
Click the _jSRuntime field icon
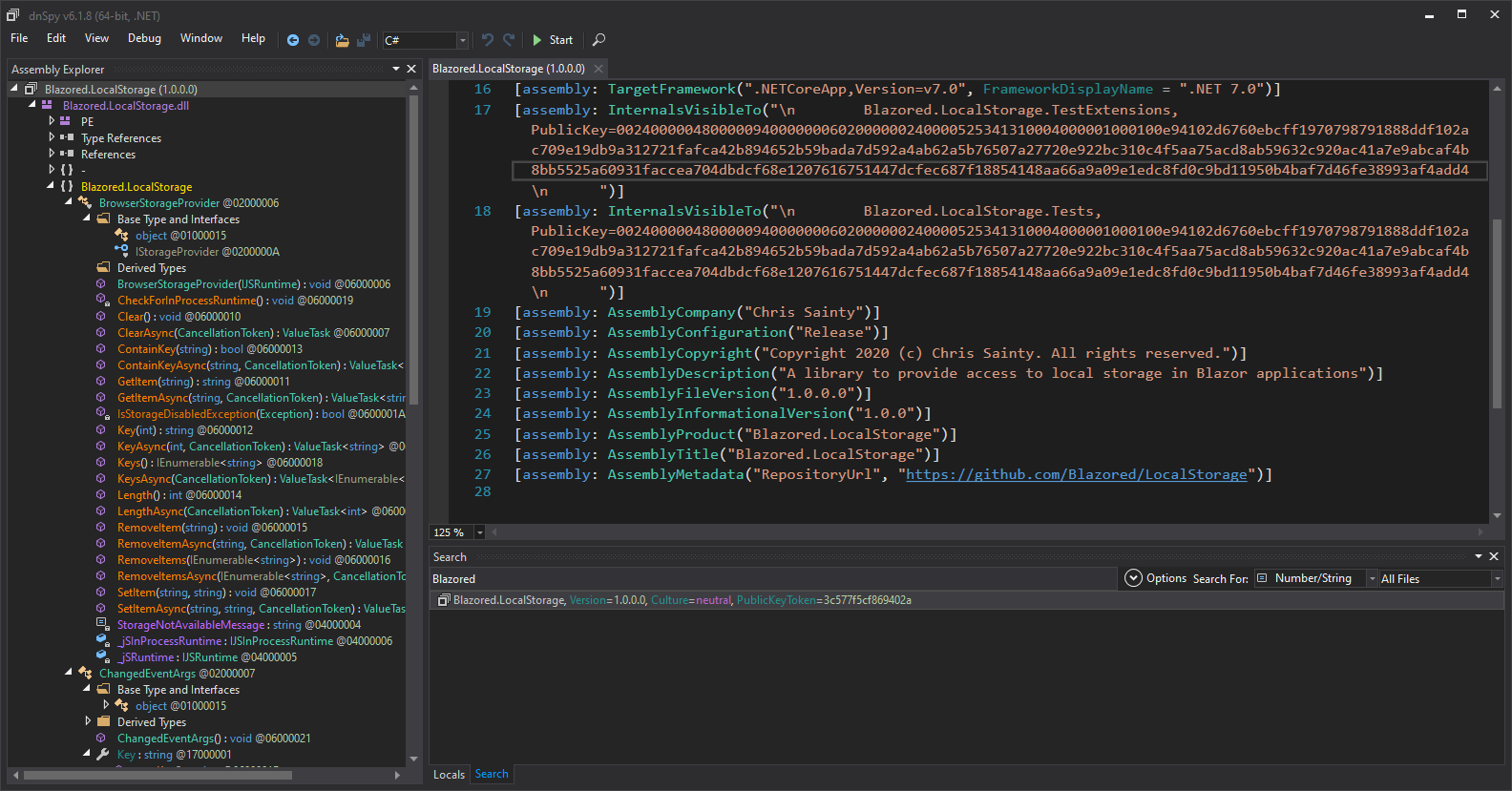pos(102,656)
